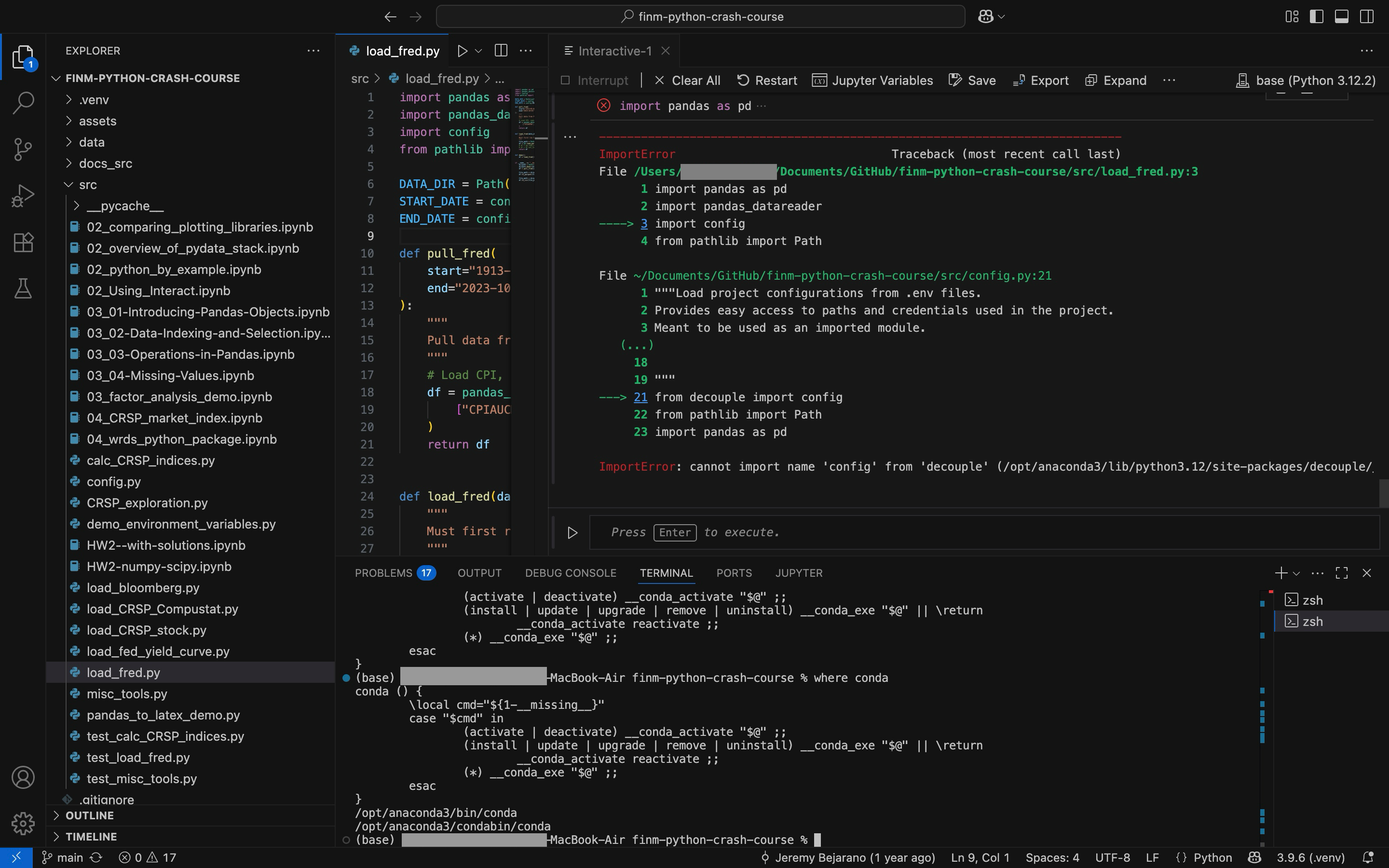The width and height of the screenshot is (1389, 868).
Task: Expand the docs_src folder
Action: pyautogui.click(x=69, y=163)
